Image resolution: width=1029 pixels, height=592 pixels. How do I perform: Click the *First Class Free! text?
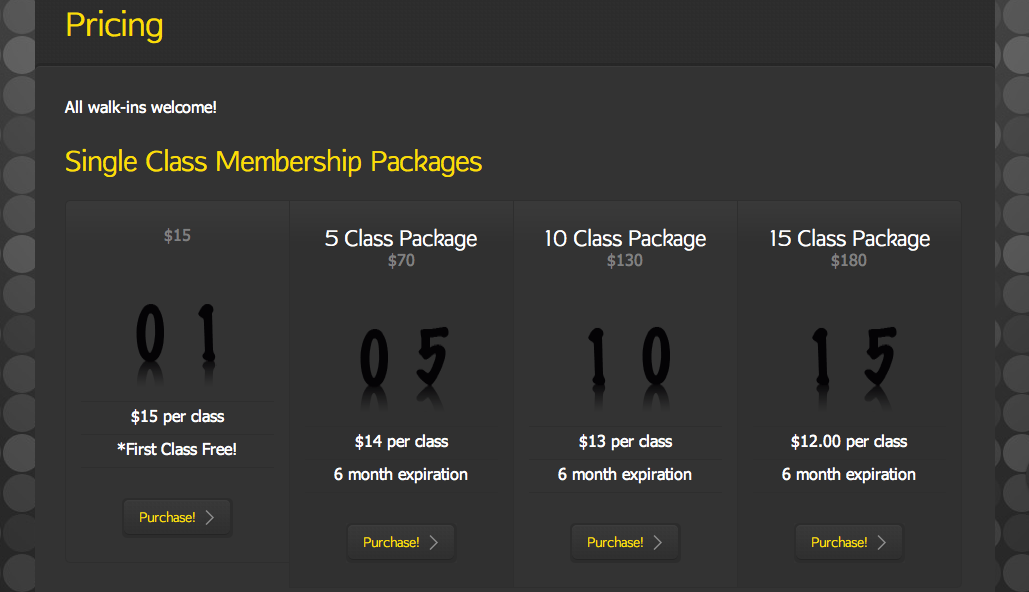pyautogui.click(x=177, y=450)
